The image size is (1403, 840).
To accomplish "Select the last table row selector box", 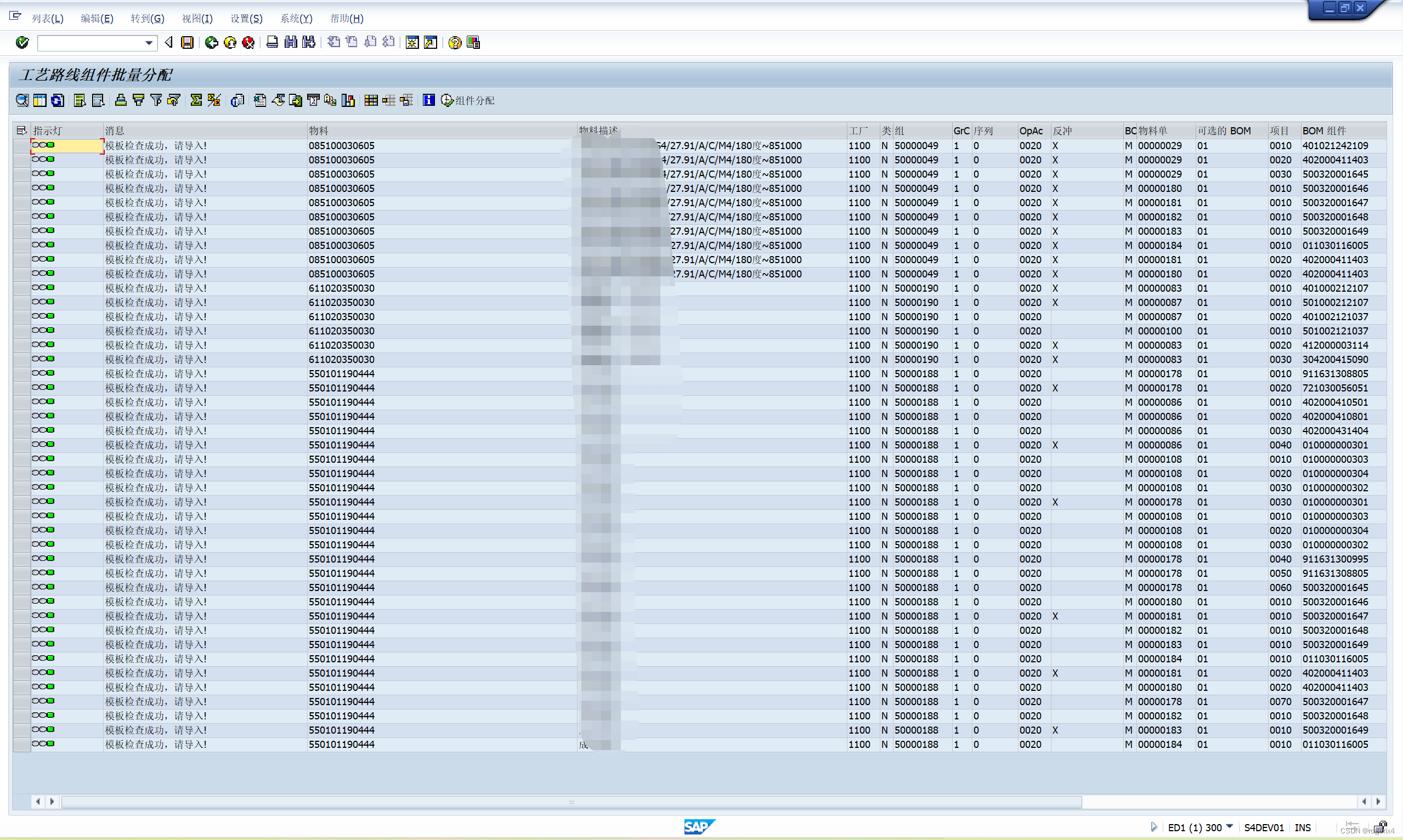I will tap(21, 745).
